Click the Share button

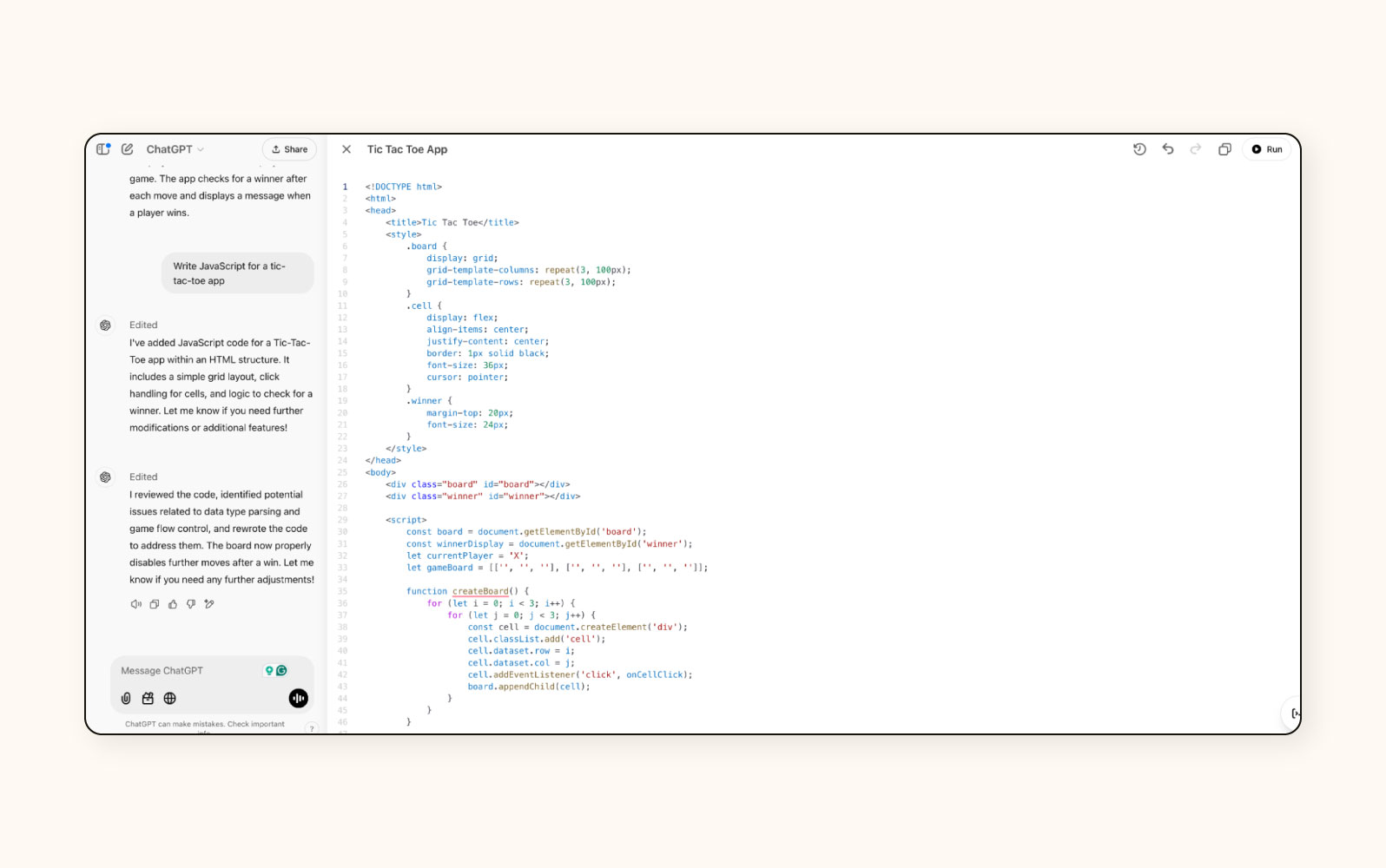[x=289, y=149]
